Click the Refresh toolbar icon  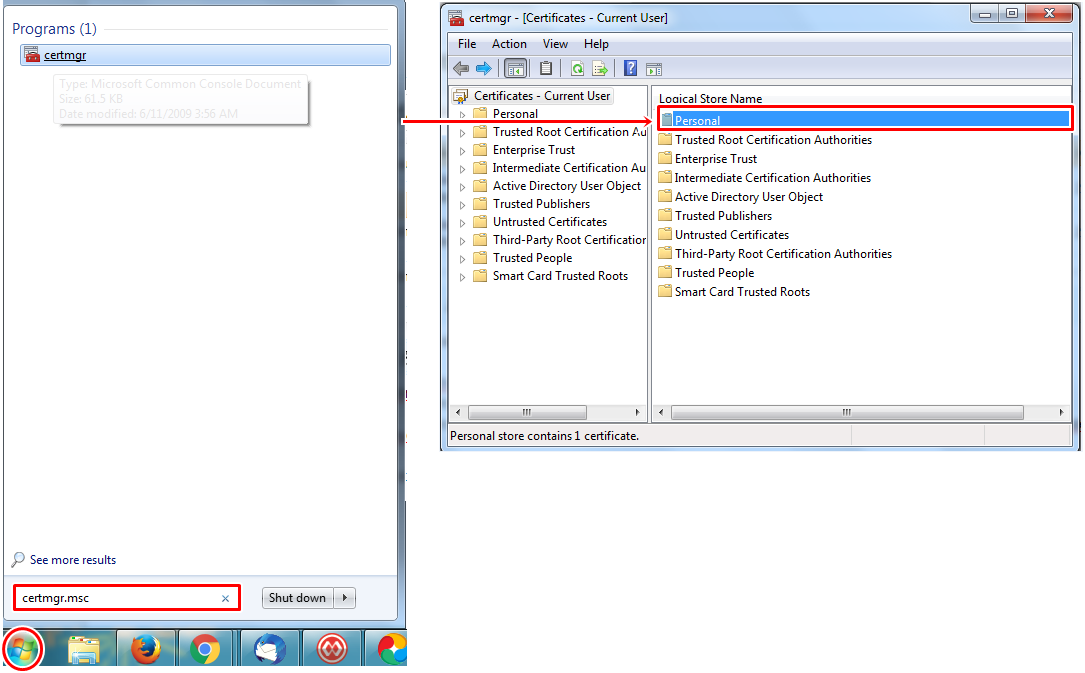click(x=577, y=68)
